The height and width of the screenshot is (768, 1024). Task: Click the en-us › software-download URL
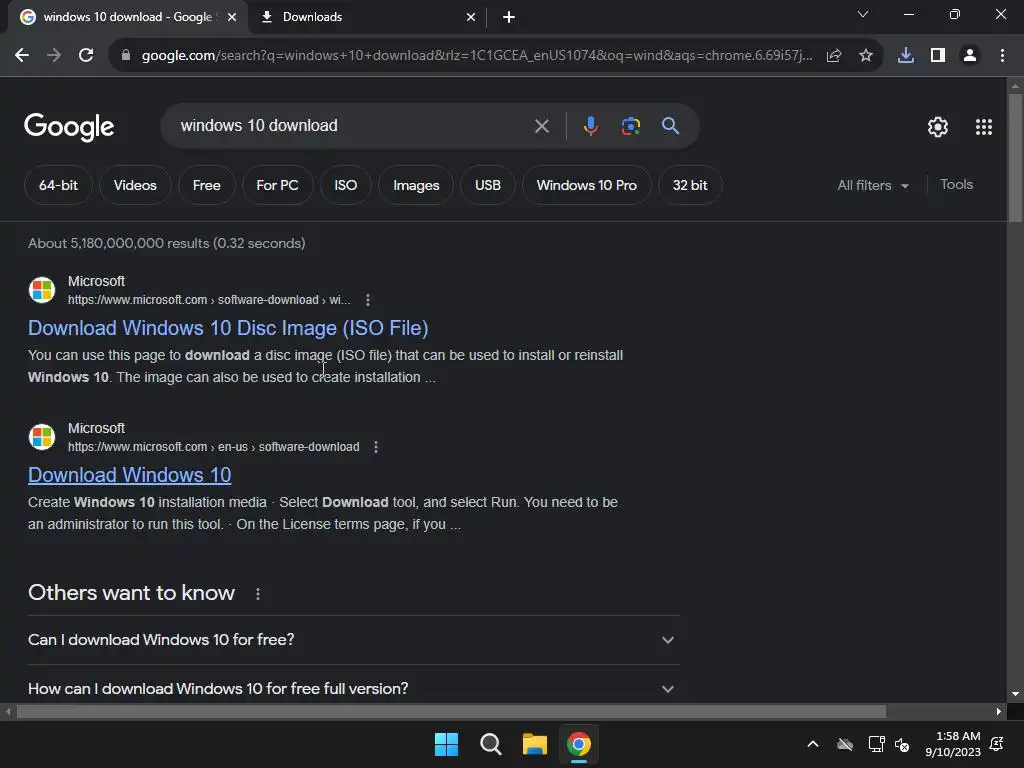click(x=214, y=447)
